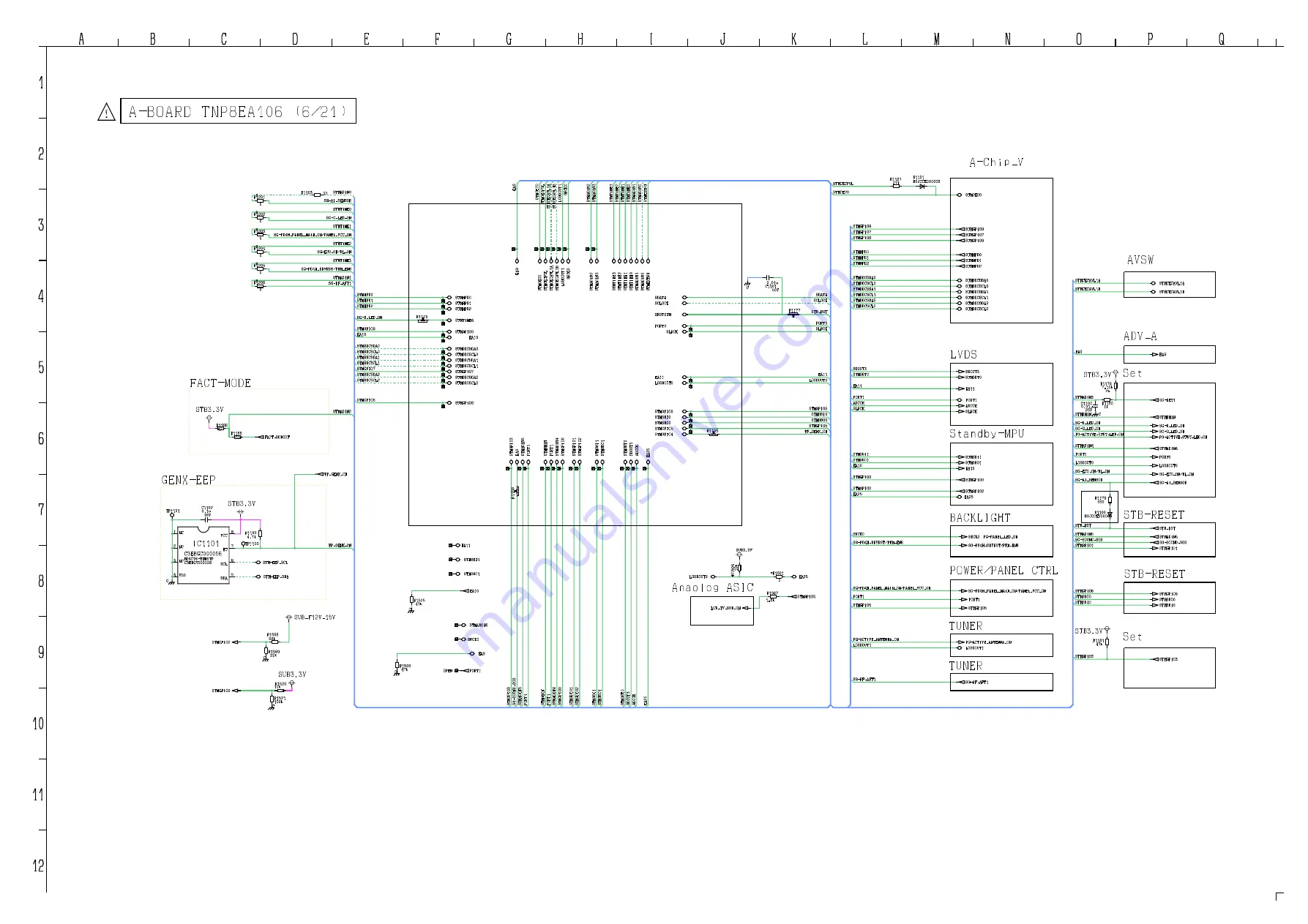Select the R1178 resistor in the small boxed circuit
Viewport: 1308px width, 924px height.
click(1110, 500)
